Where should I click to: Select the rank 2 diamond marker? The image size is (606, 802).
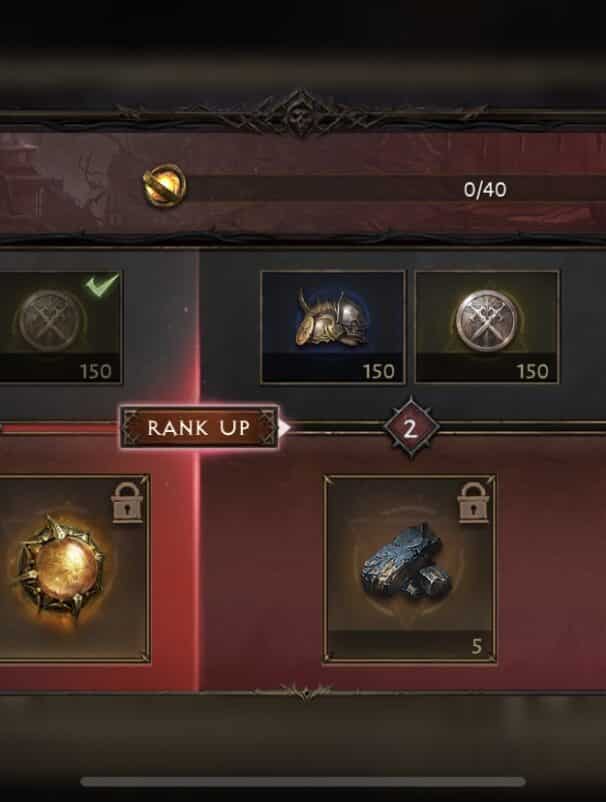pos(411,428)
